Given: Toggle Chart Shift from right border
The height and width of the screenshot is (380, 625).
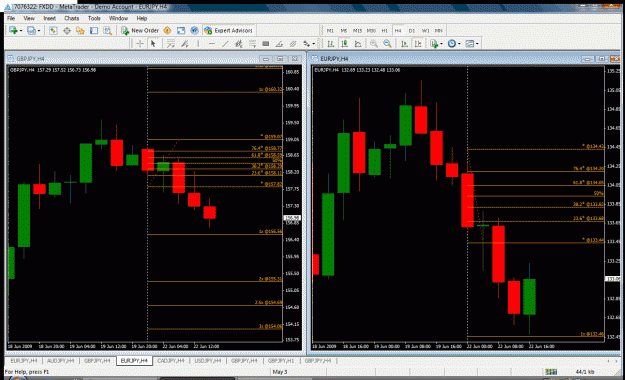Looking at the screenshot, I should tap(418, 43).
